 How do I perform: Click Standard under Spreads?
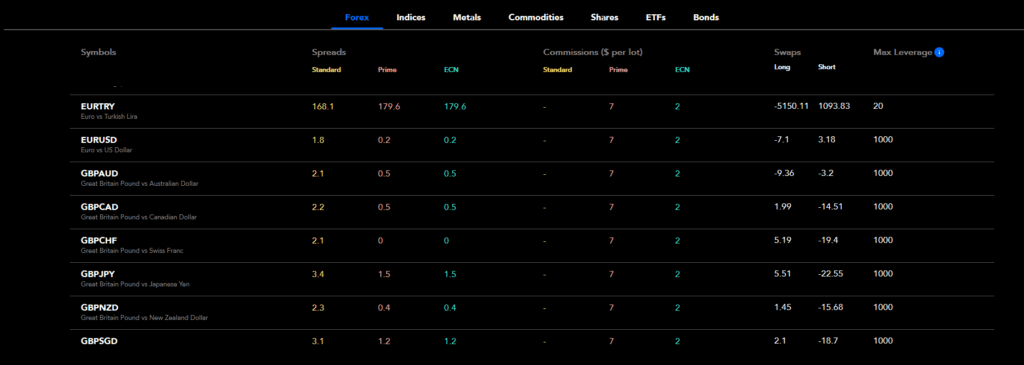(327, 70)
